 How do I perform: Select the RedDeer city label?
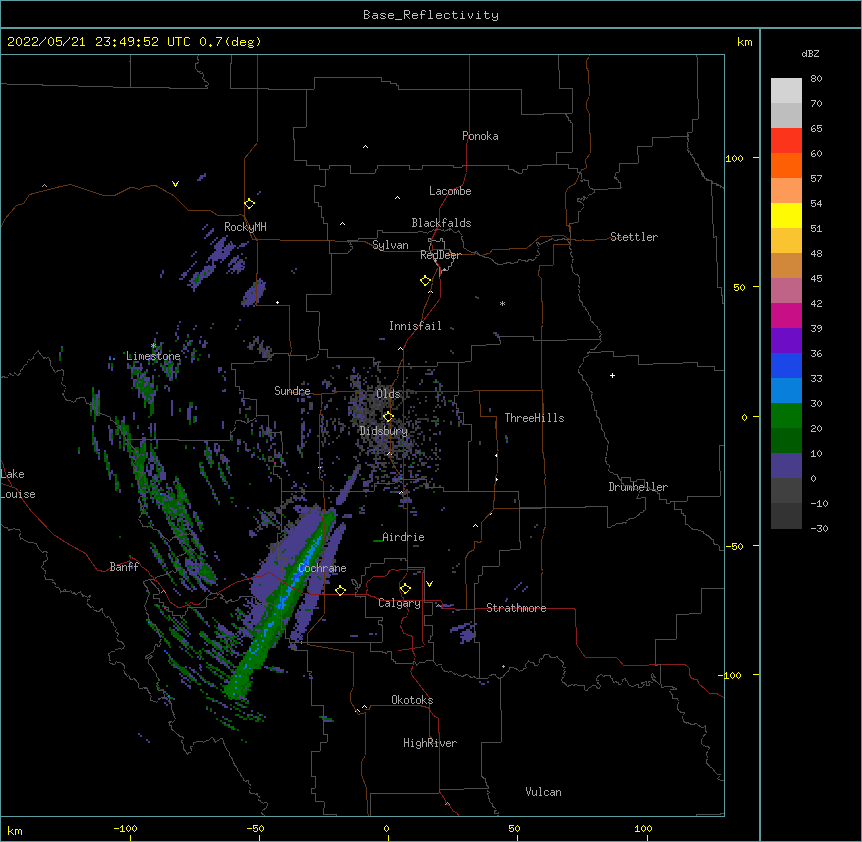(440, 255)
